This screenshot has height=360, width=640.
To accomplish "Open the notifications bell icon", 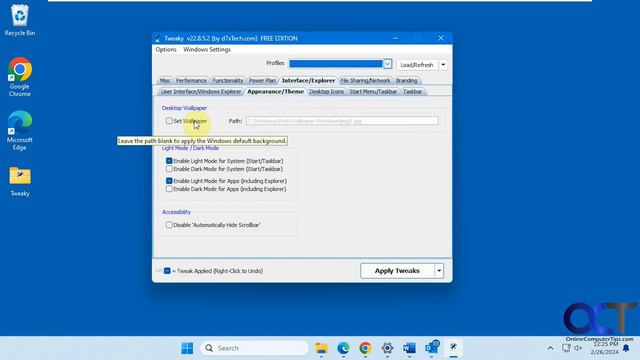I will [626, 348].
